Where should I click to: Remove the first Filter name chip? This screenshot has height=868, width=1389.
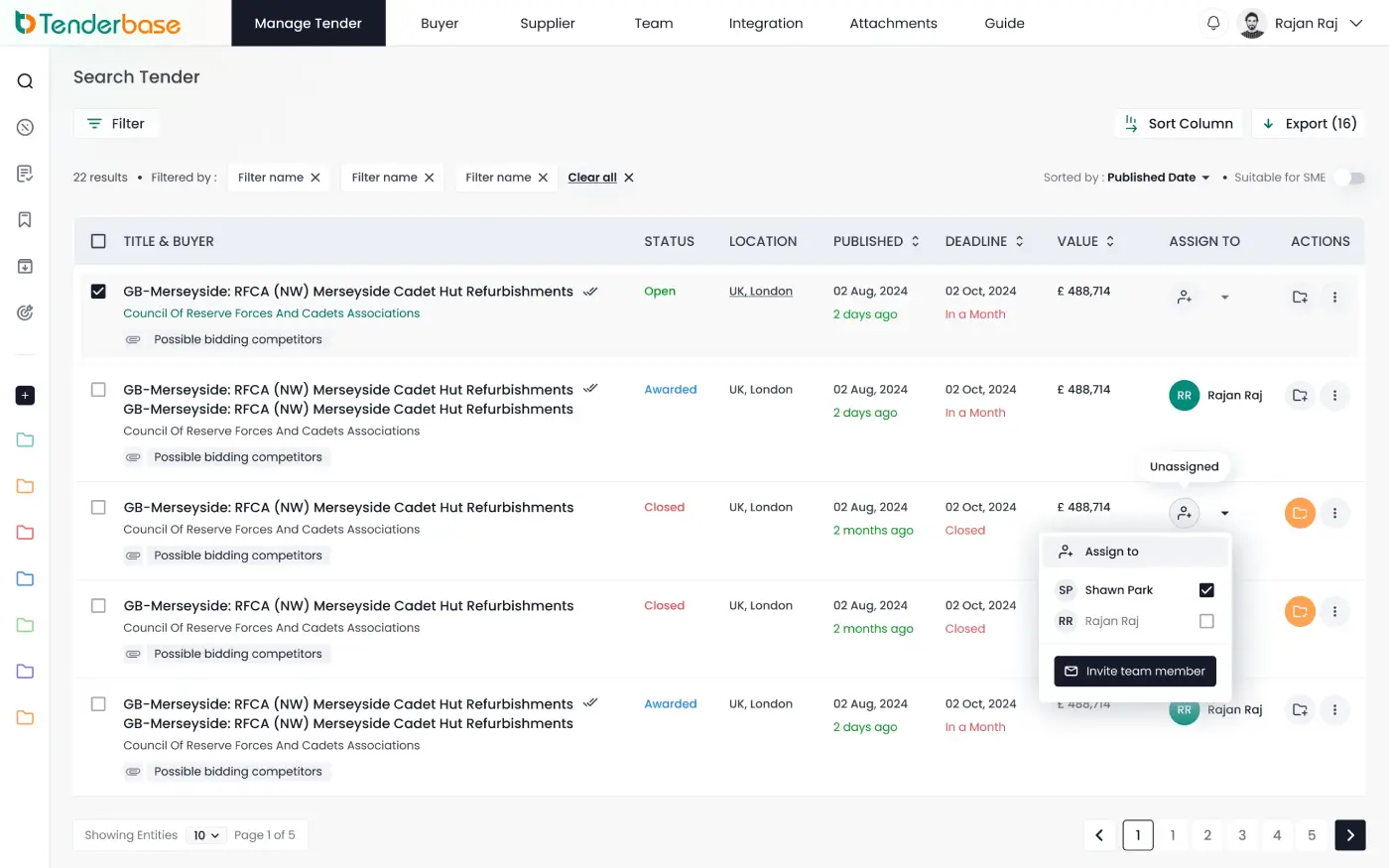click(316, 178)
